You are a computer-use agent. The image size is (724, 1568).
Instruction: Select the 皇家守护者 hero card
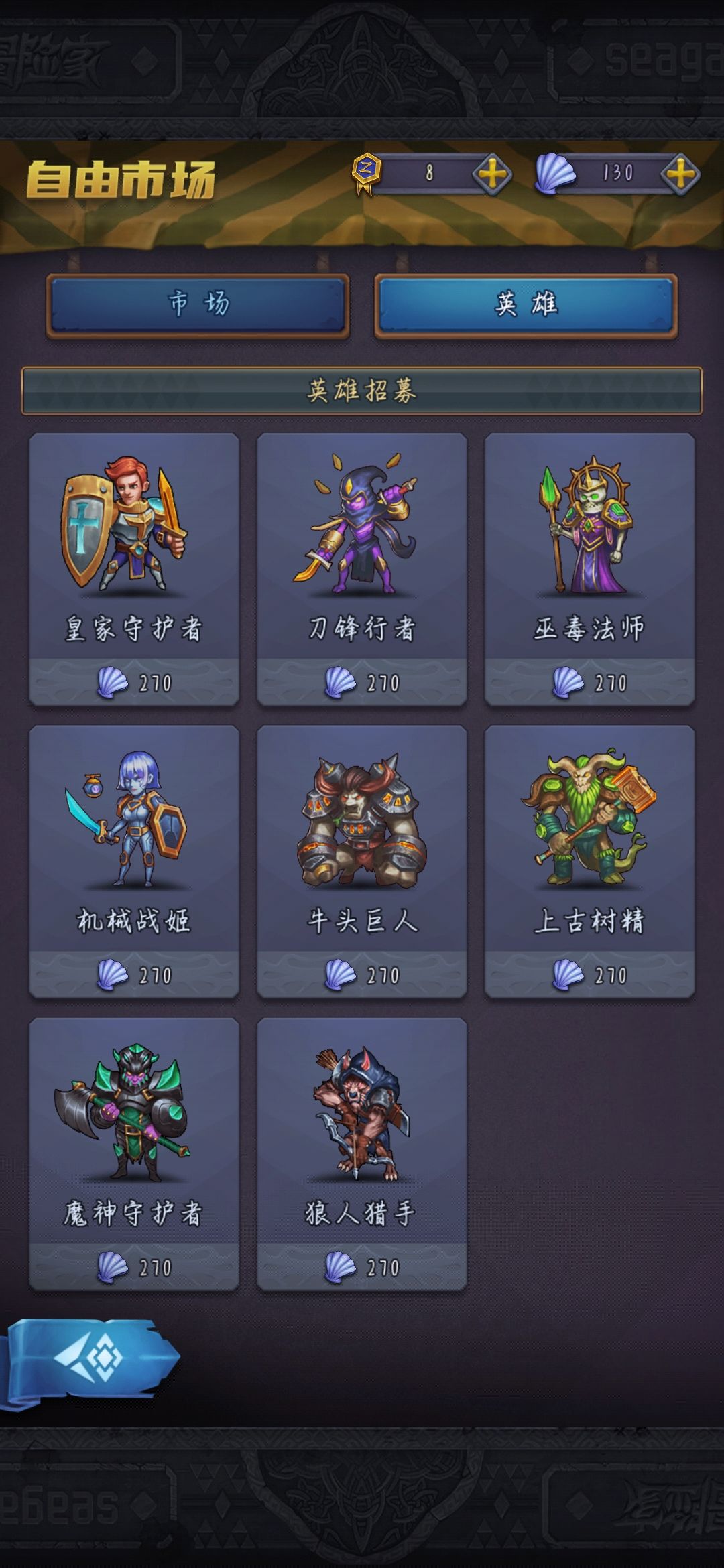pos(134,569)
